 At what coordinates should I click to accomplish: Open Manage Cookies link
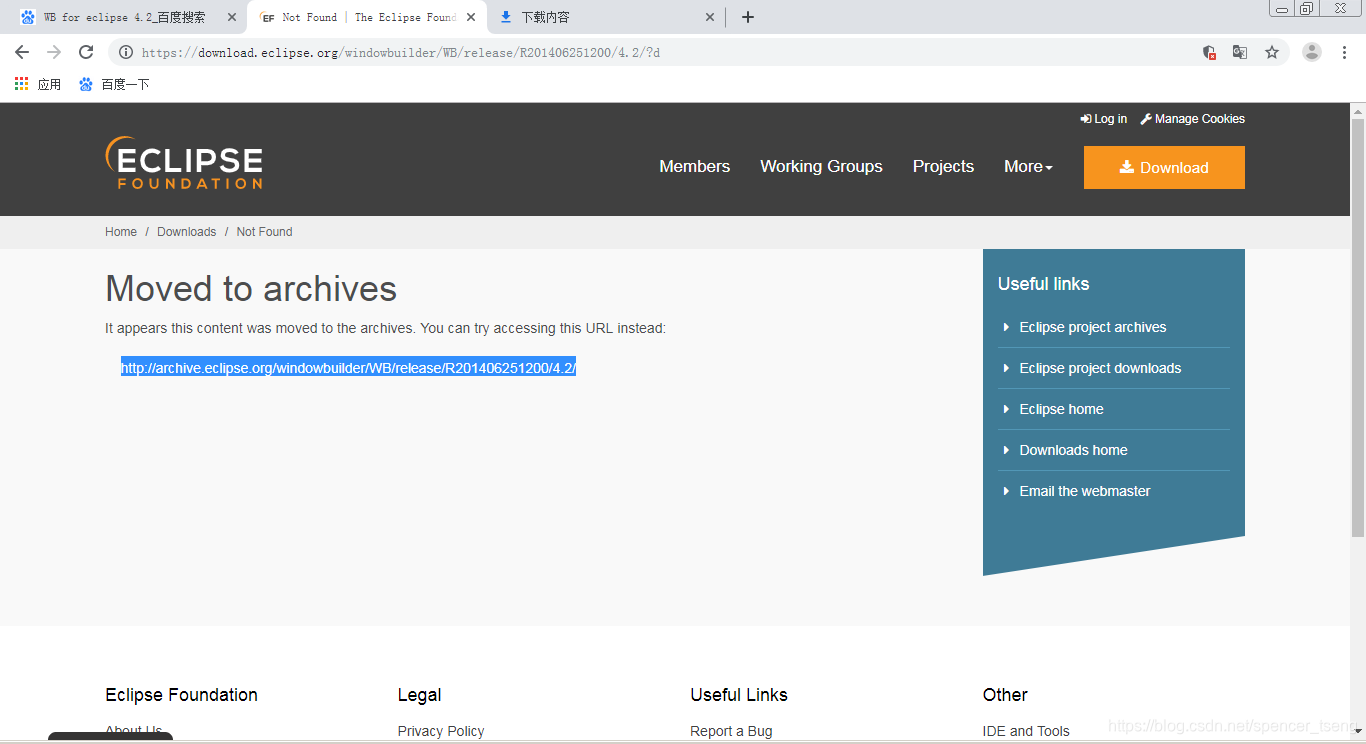(1193, 118)
